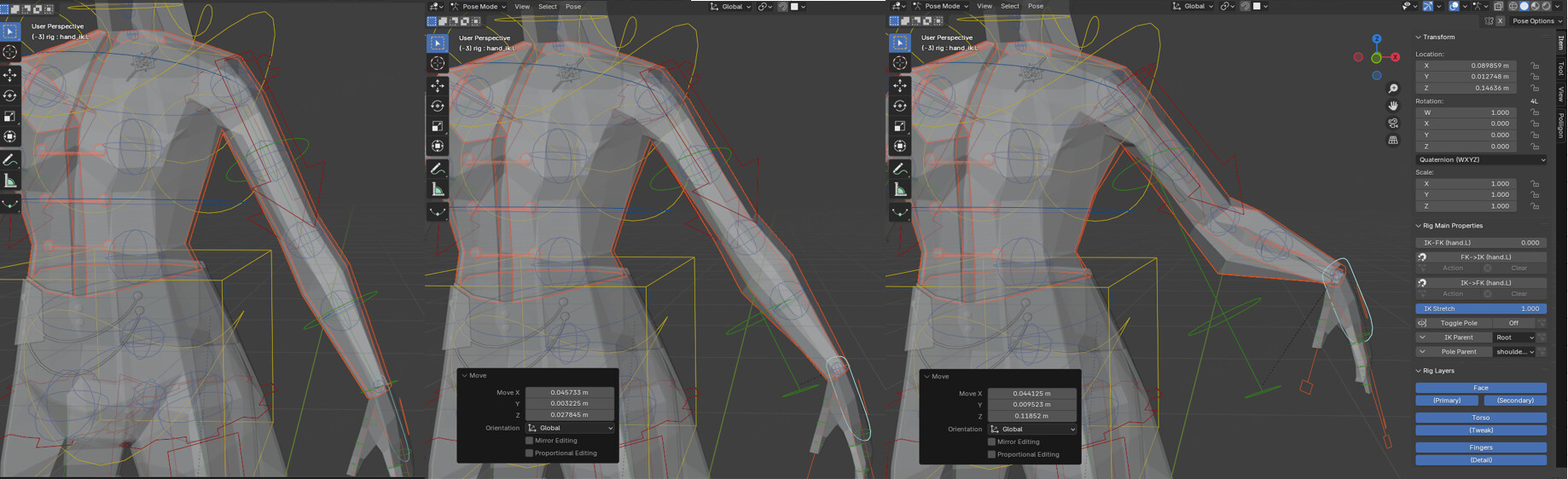Click Face rig layer button
Screen dimensions: 1568x479
pos(1481,388)
